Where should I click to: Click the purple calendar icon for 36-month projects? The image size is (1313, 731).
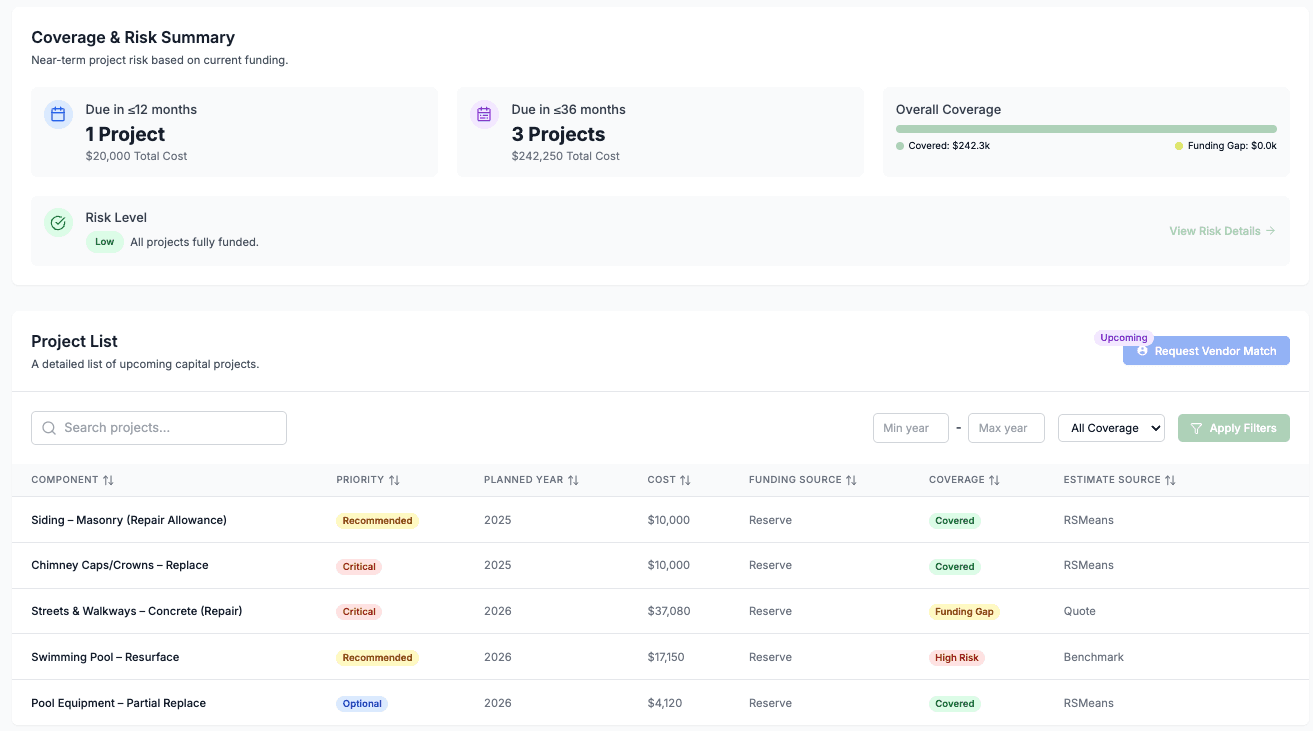[484, 114]
